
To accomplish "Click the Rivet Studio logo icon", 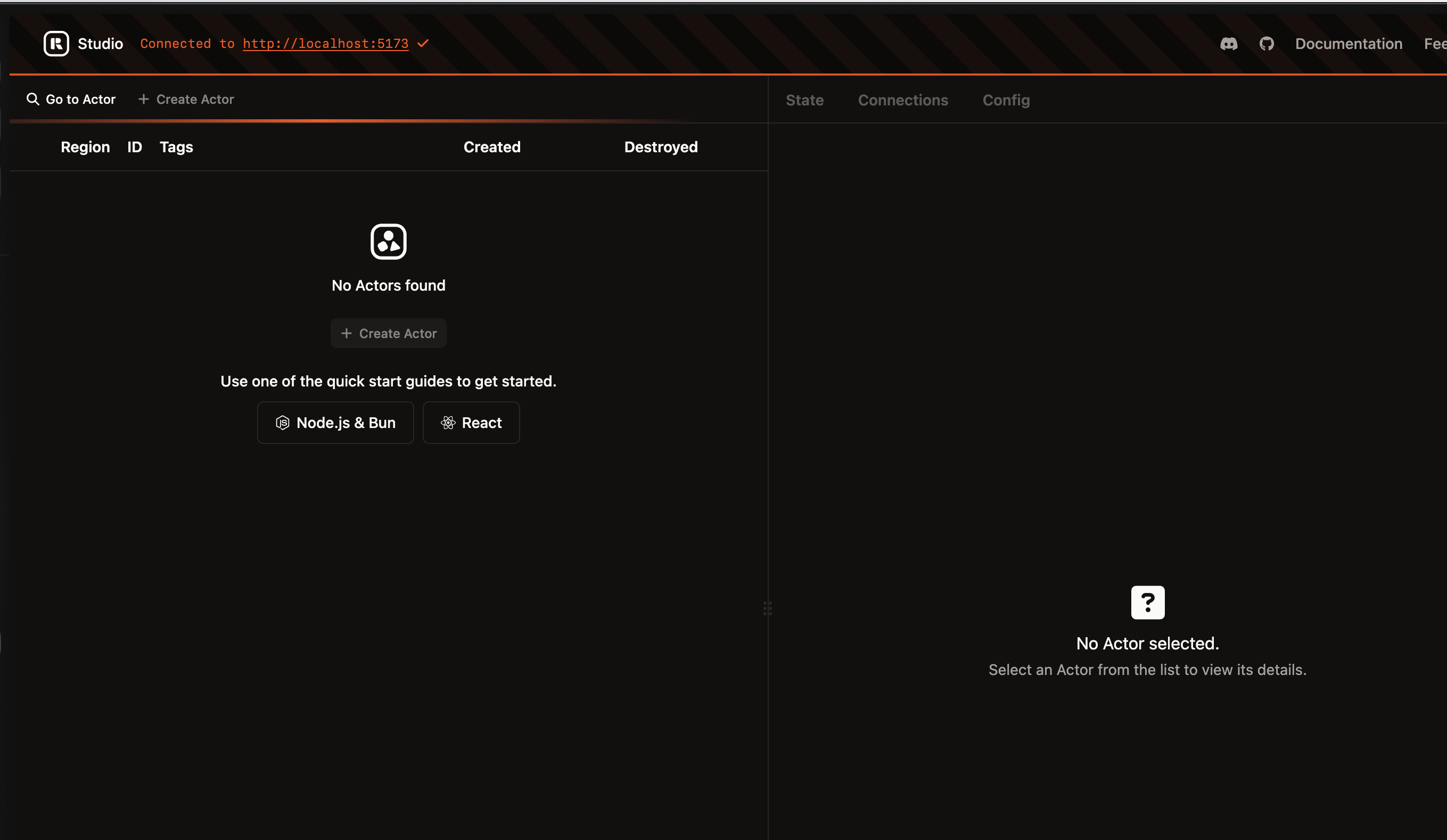I will [56, 44].
